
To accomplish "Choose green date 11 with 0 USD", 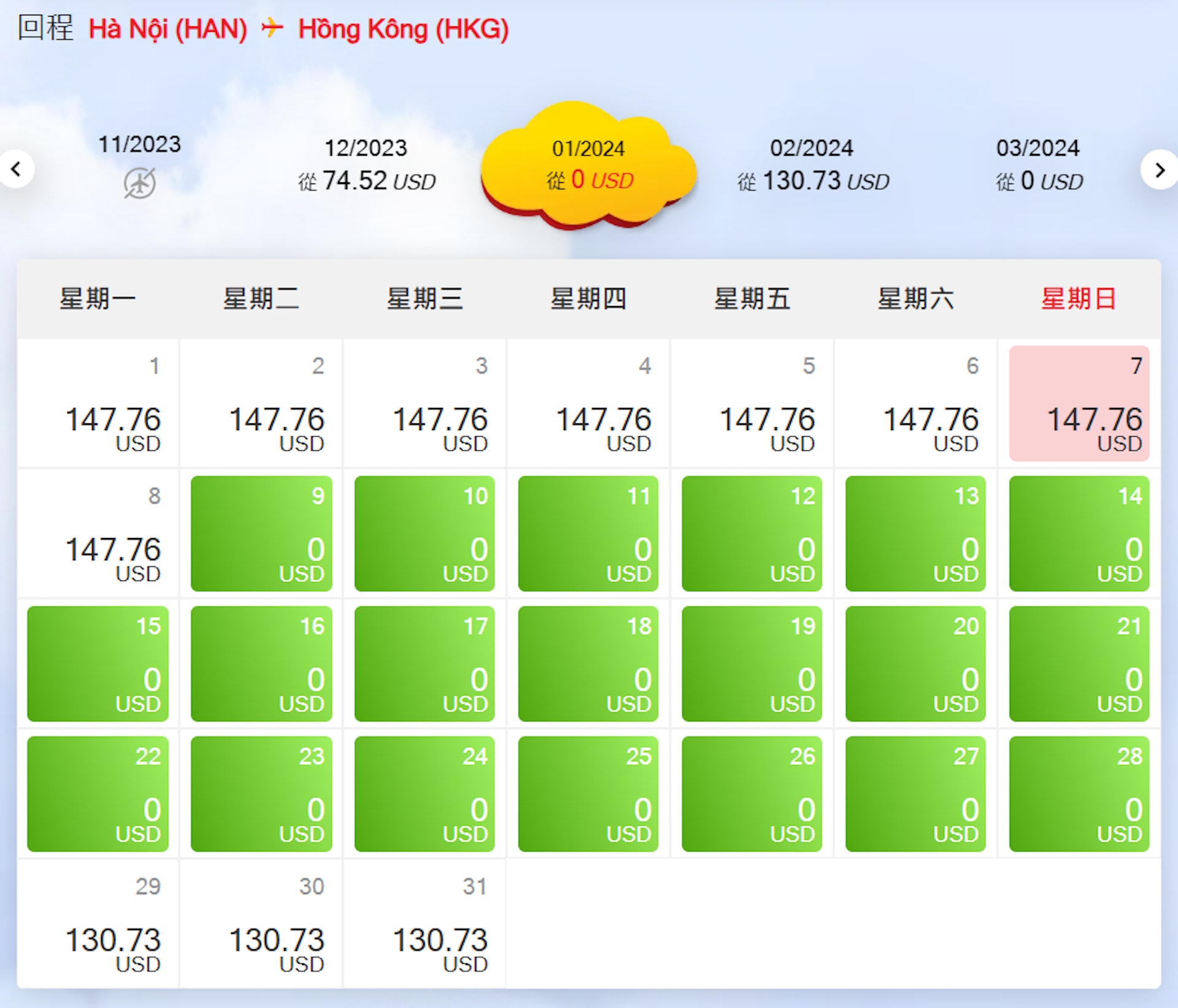I will tap(589, 533).
